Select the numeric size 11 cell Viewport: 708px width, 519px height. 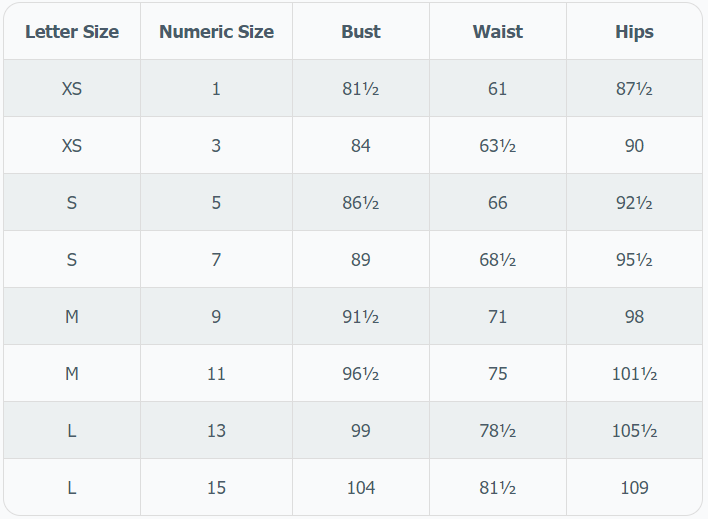click(x=216, y=373)
